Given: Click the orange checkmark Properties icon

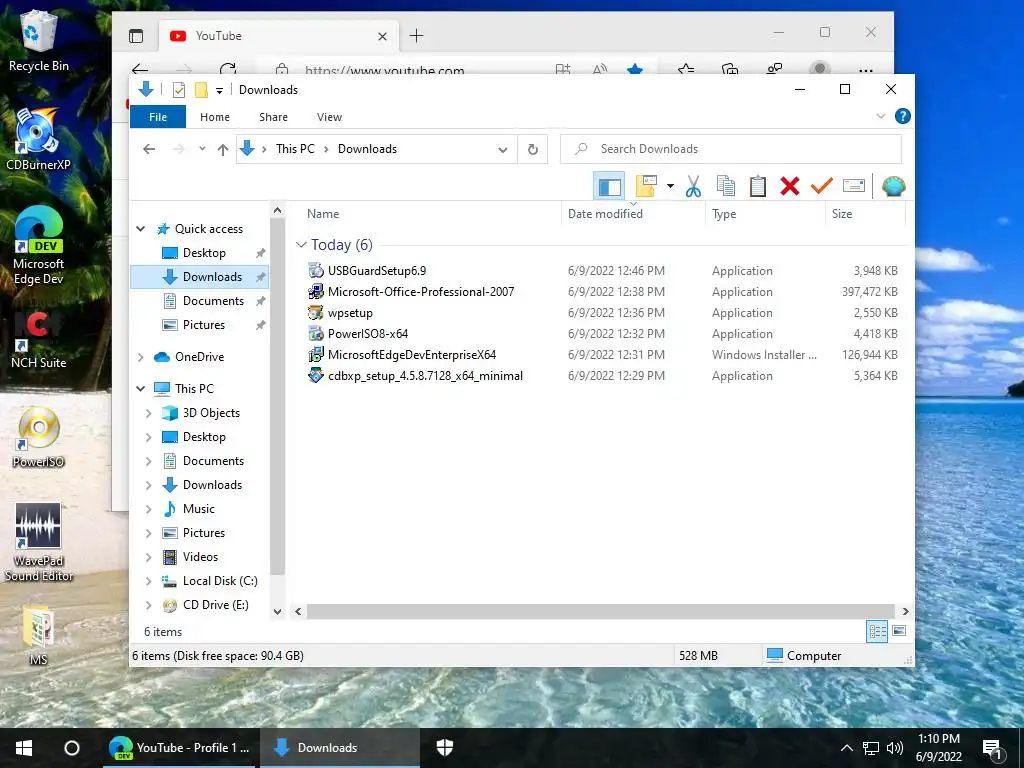Looking at the screenshot, I should [x=822, y=187].
